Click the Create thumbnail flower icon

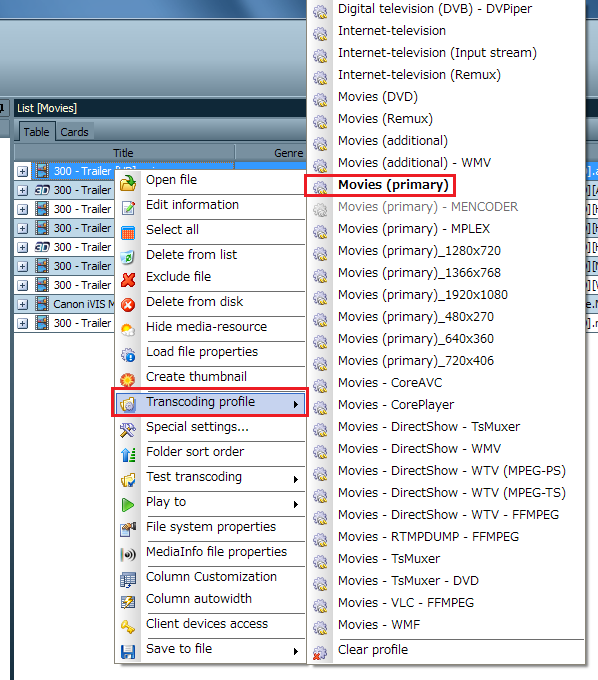[x=128, y=380]
